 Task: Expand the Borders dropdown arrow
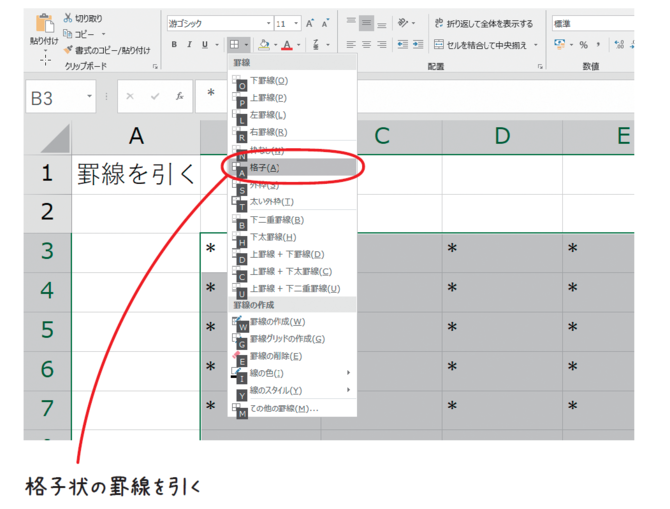(x=246, y=44)
